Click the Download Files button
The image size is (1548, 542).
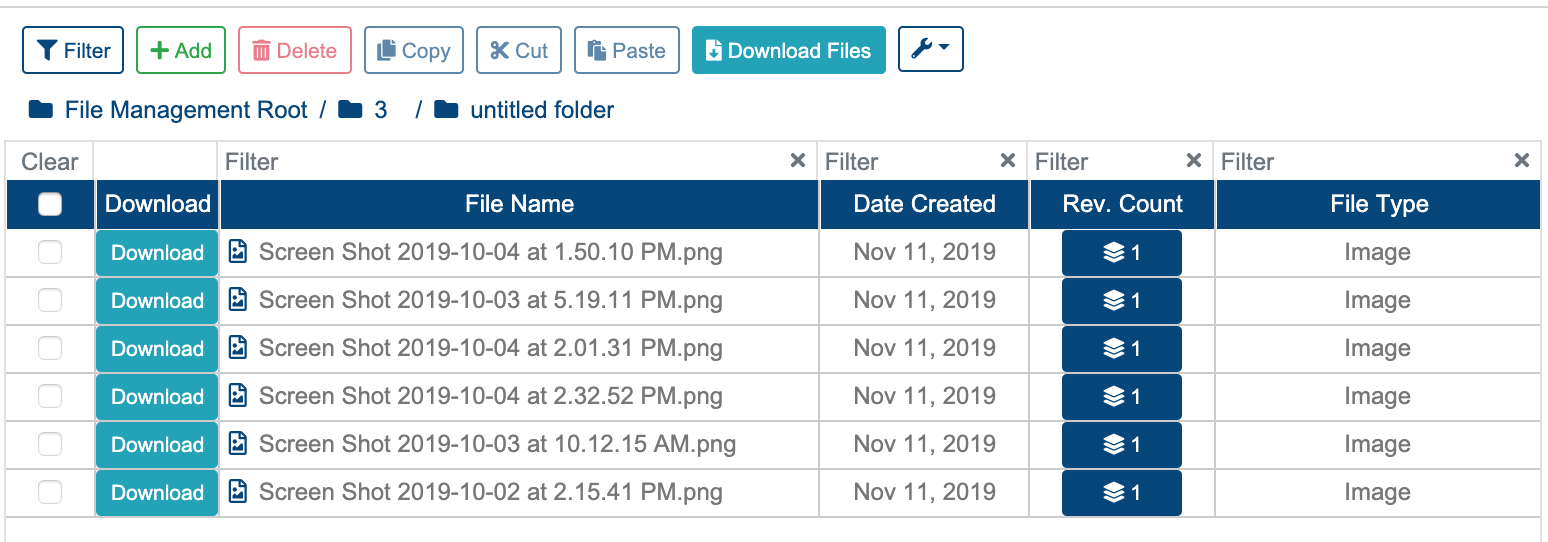click(x=789, y=50)
